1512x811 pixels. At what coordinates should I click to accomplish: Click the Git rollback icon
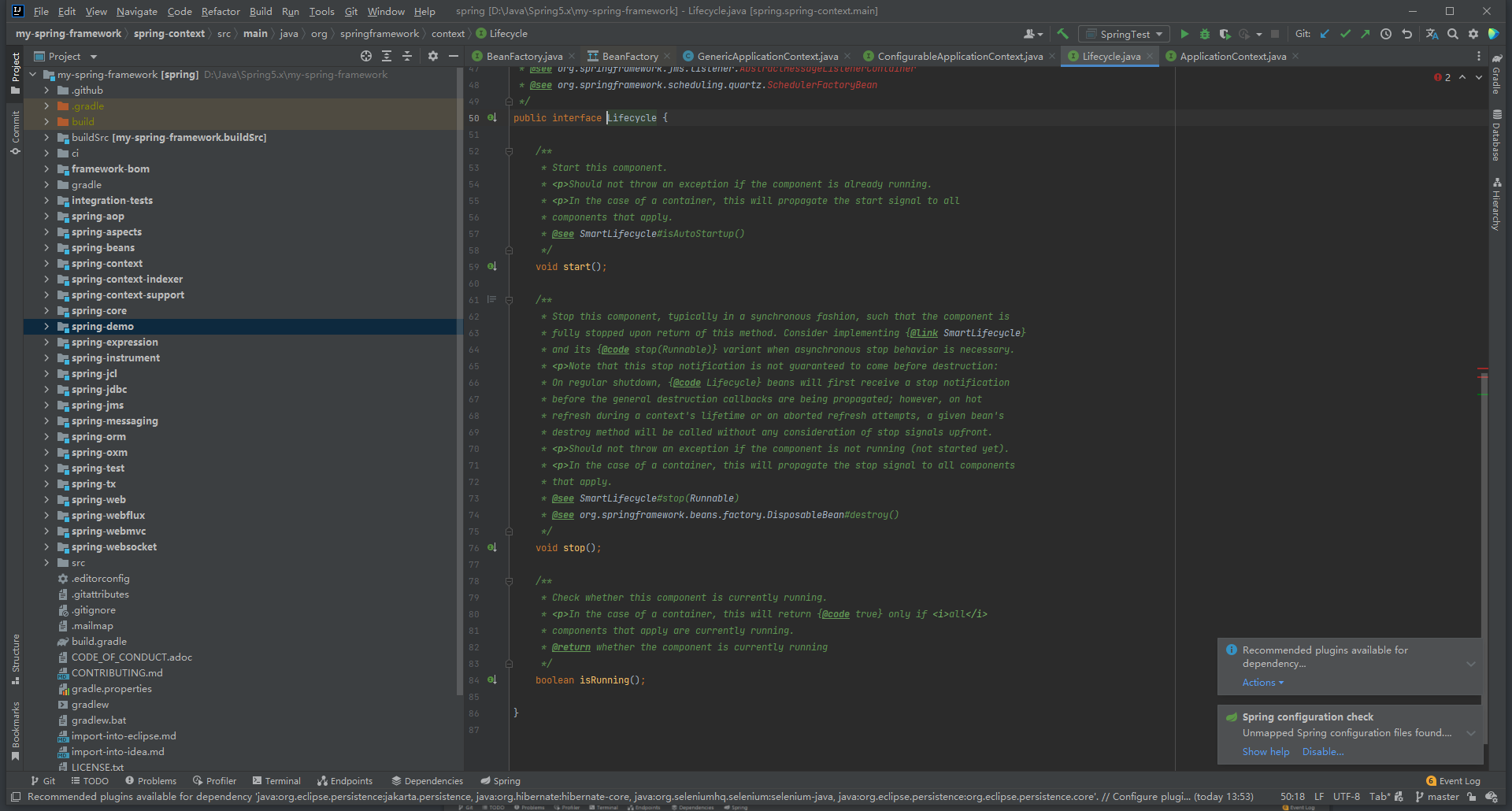point(1406,34)
